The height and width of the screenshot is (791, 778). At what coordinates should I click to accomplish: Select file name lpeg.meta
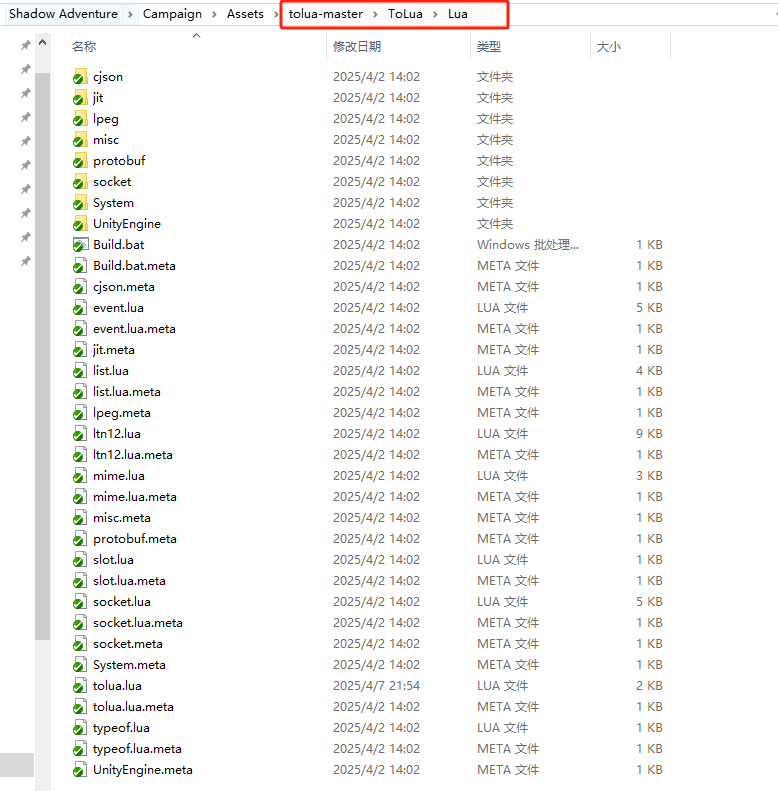(122, 413)
